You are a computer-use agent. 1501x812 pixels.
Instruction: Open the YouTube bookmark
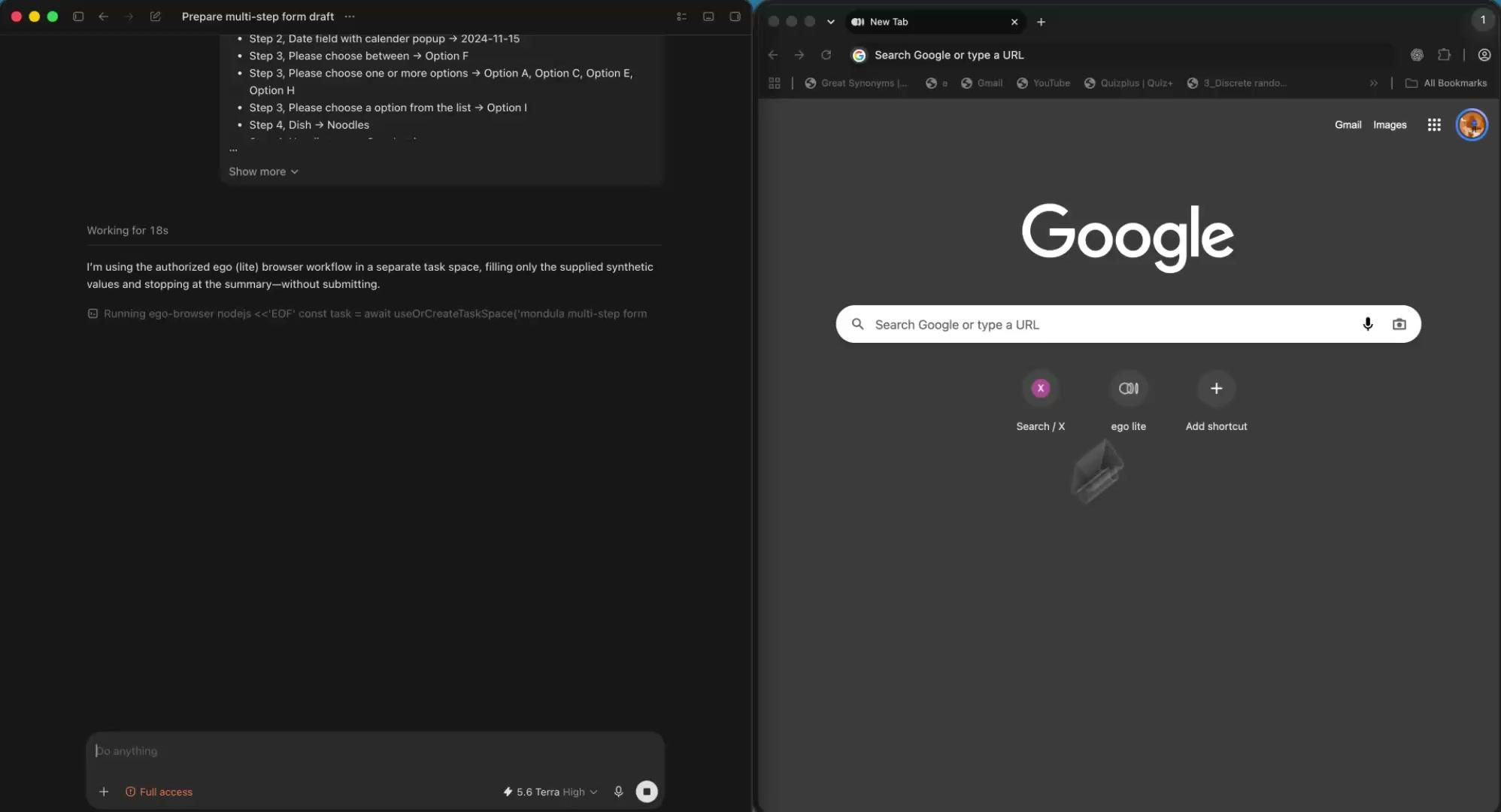tap(1044, 83)
